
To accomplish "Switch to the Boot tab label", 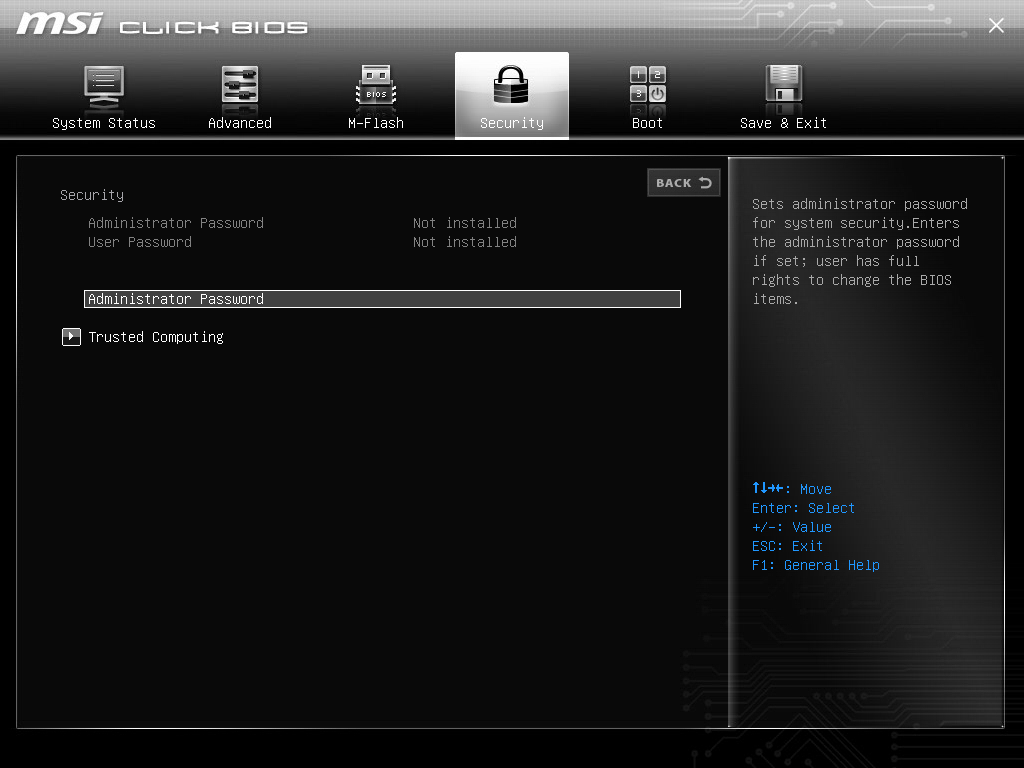I will pos(647,123).
